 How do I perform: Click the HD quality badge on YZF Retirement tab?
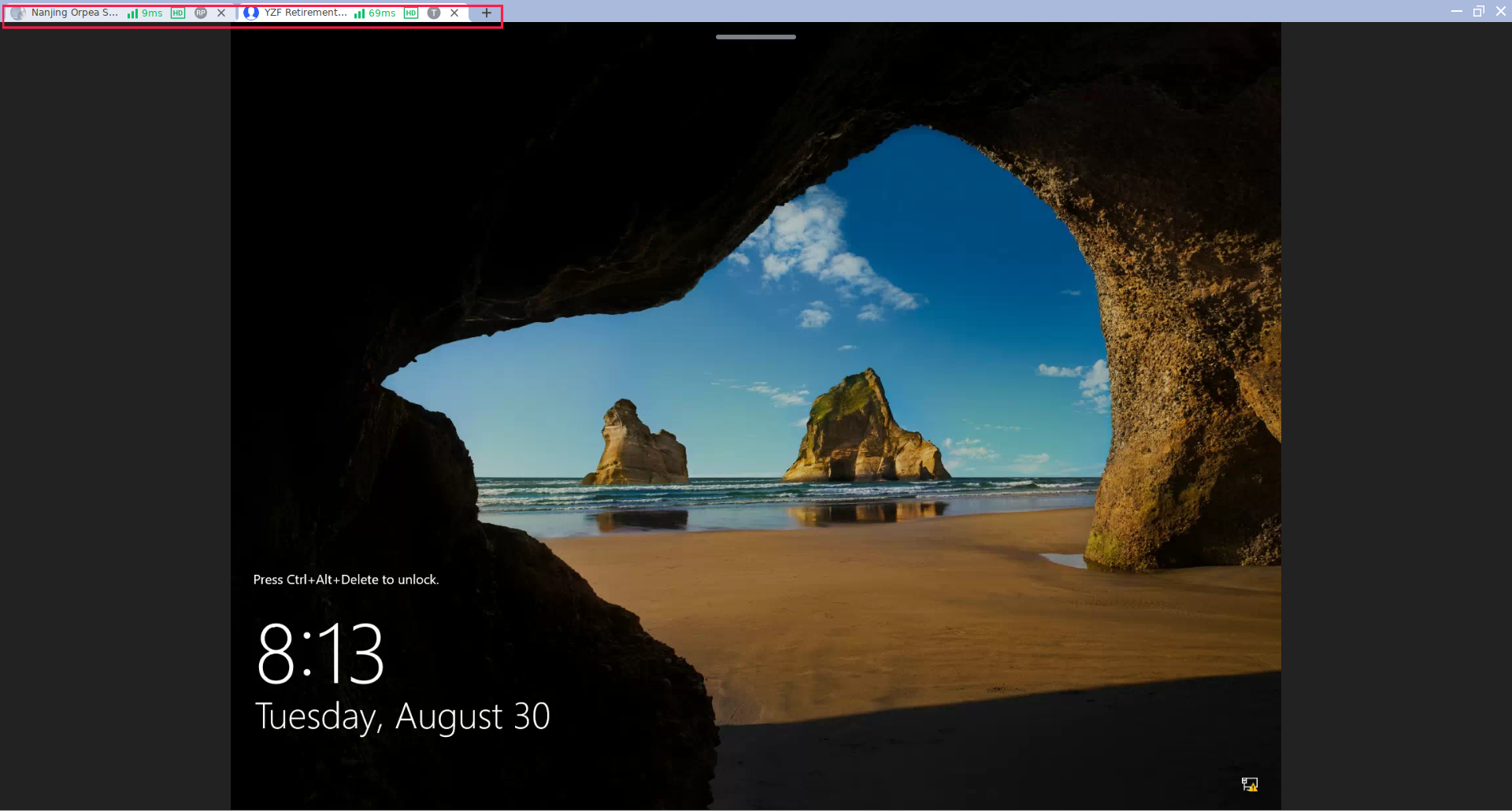(x=410, y=13)
